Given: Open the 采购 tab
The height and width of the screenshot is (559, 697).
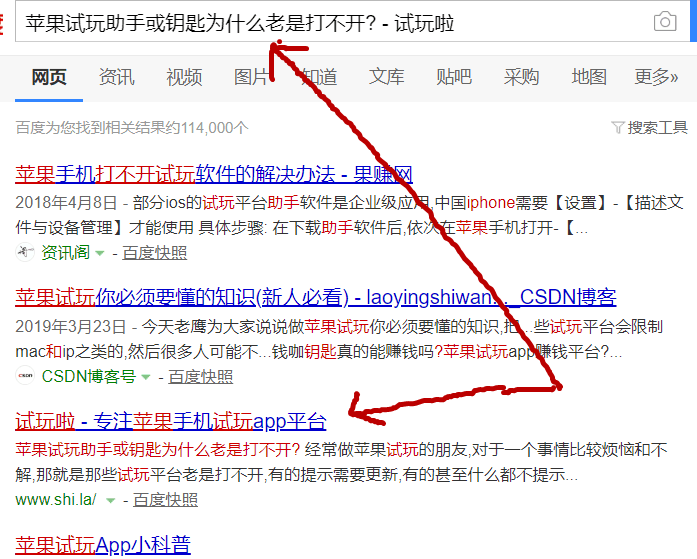Looking at the screenshot, I should pos(521,77).
